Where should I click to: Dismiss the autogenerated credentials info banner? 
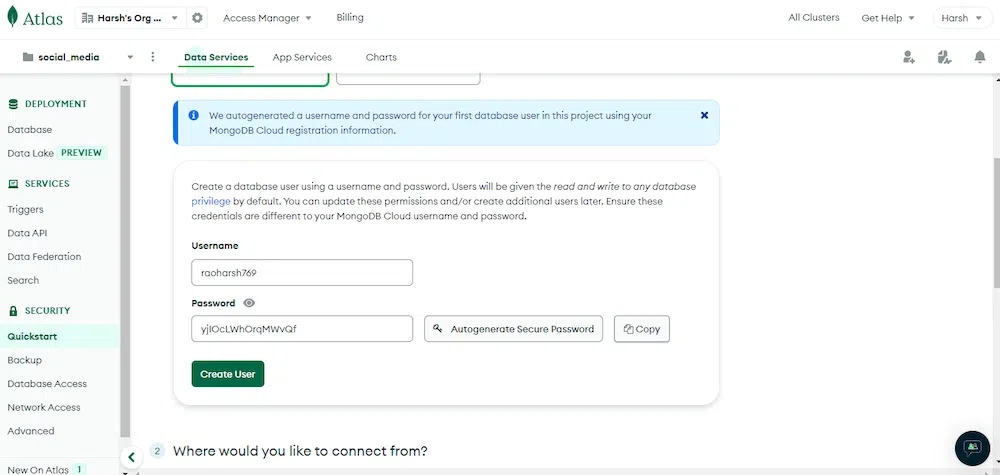[704, 115]
